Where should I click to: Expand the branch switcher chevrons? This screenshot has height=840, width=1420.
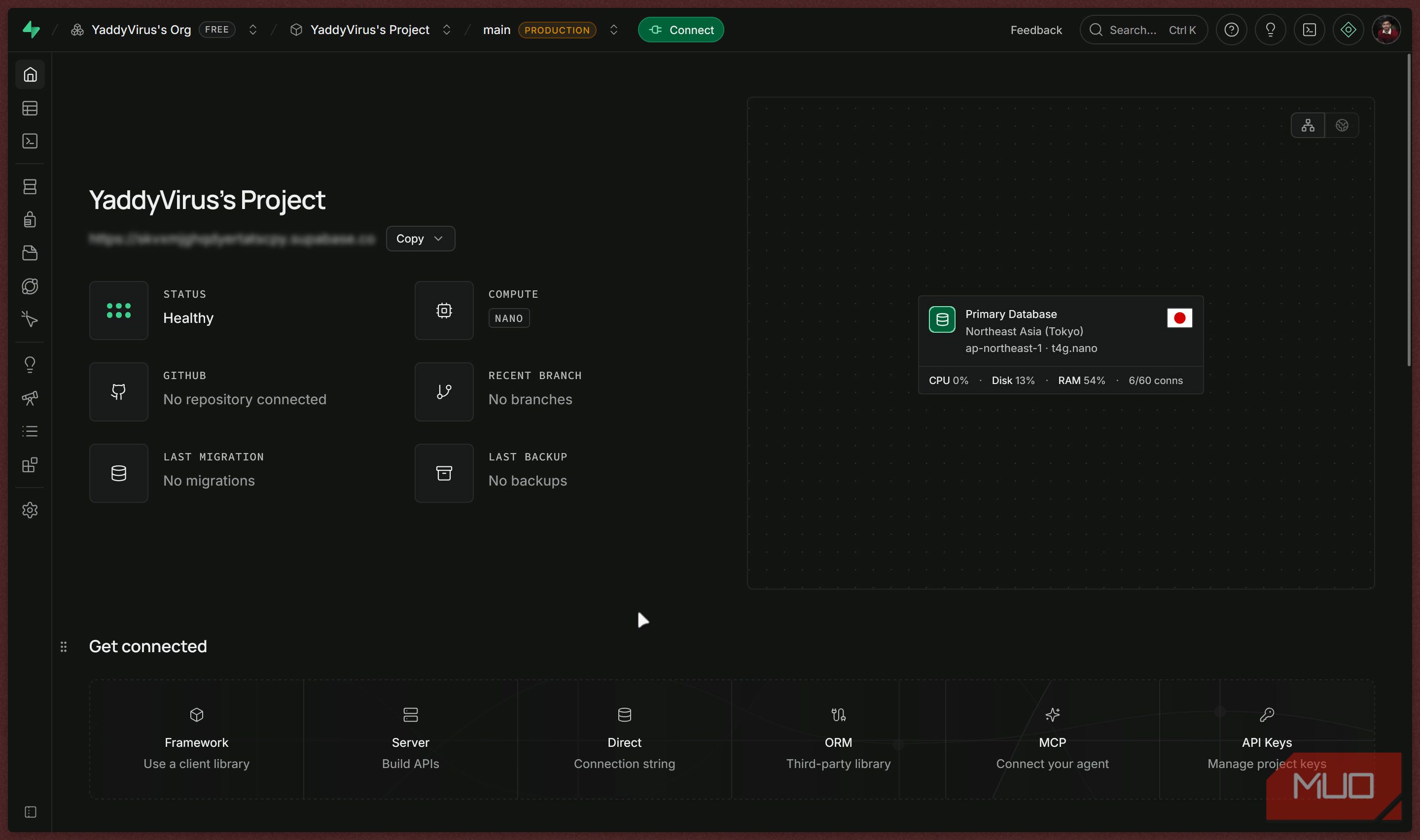coord(613,30)
